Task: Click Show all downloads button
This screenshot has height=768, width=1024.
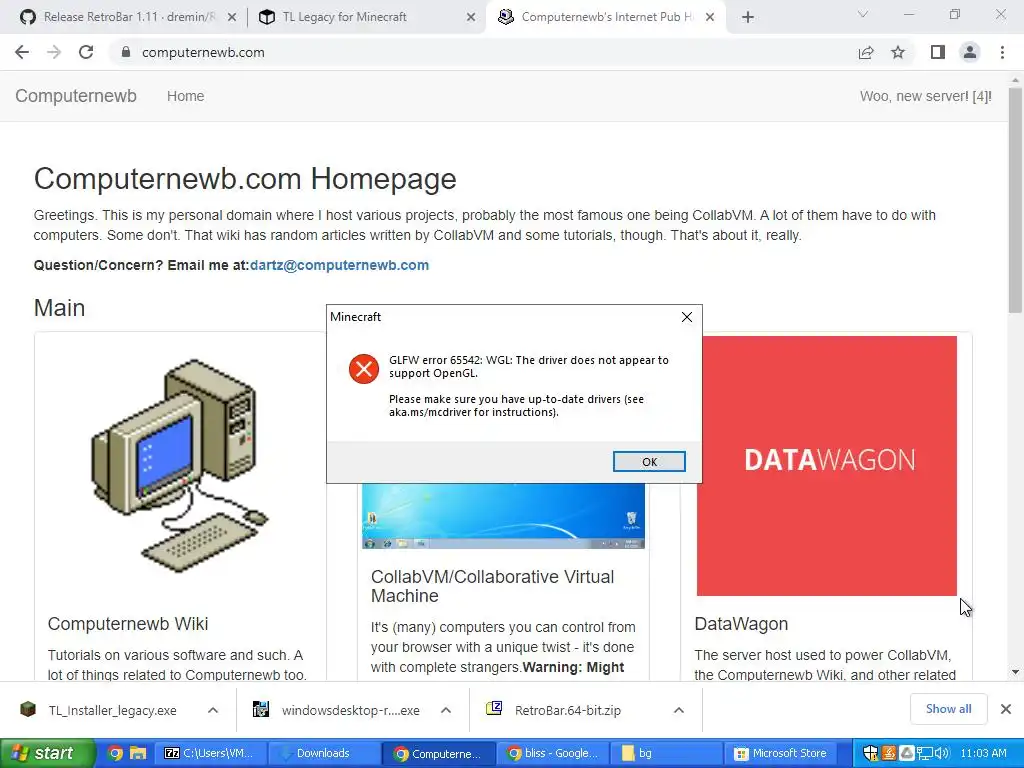Action: pyautogui.click(x=948, y=709)
